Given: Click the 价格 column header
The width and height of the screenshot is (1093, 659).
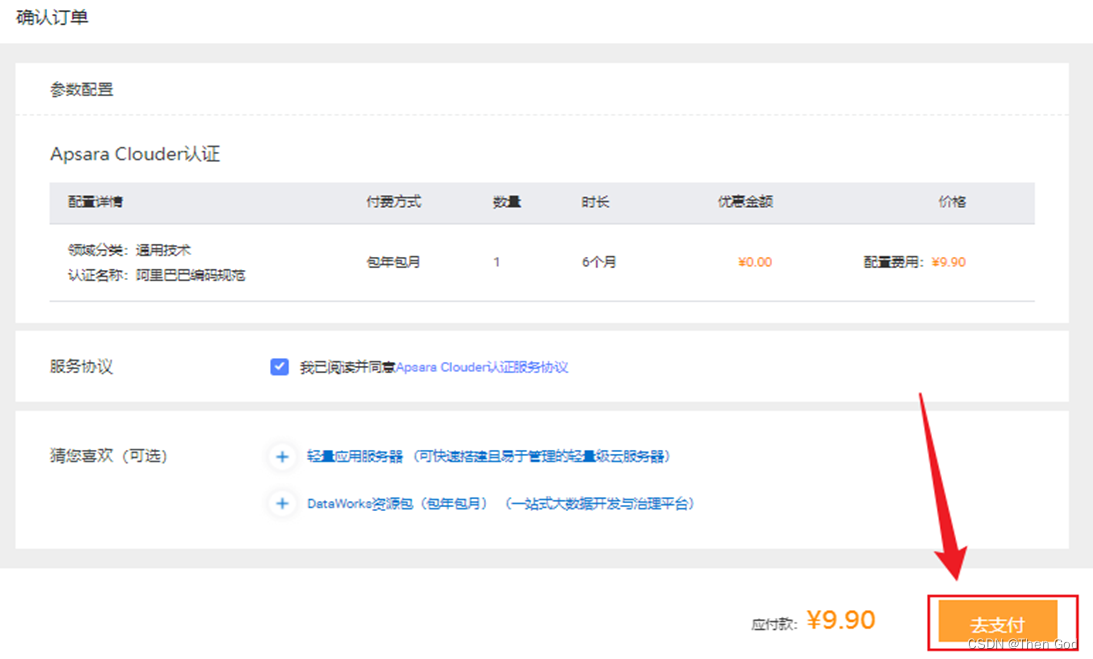Looking at the screenshot, I should pyautogui.click(x=952, y=202).
